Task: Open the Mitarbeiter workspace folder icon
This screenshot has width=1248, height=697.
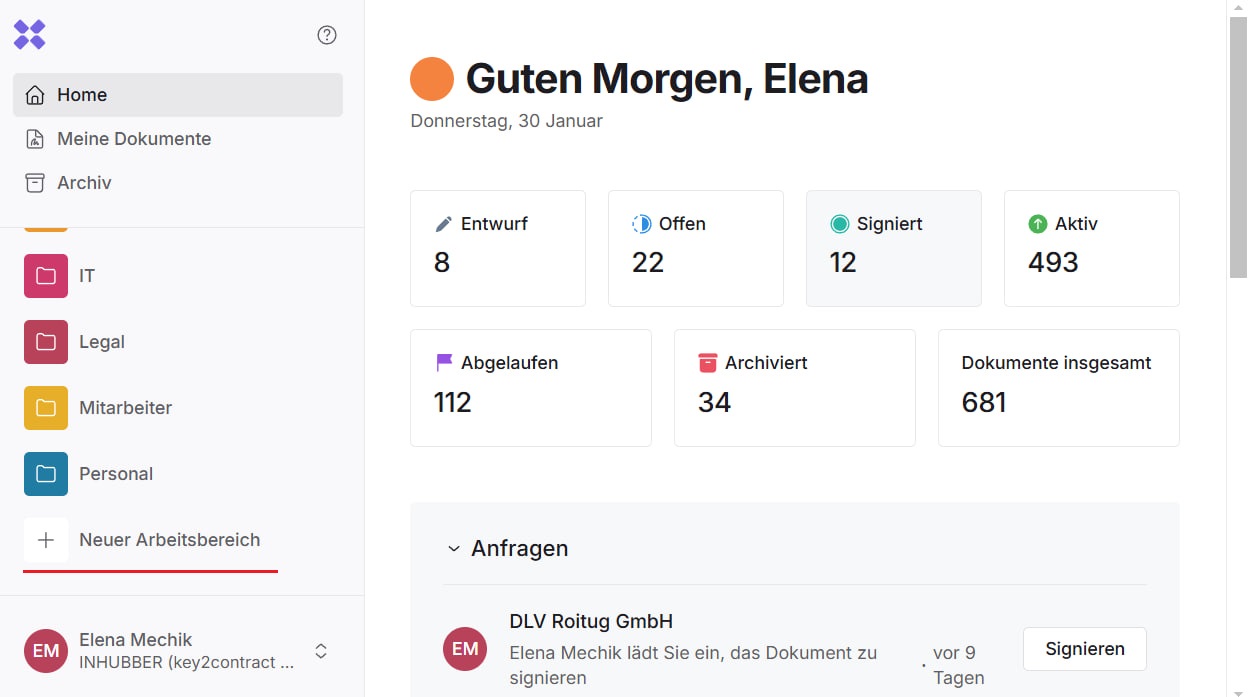Action: 46,408
